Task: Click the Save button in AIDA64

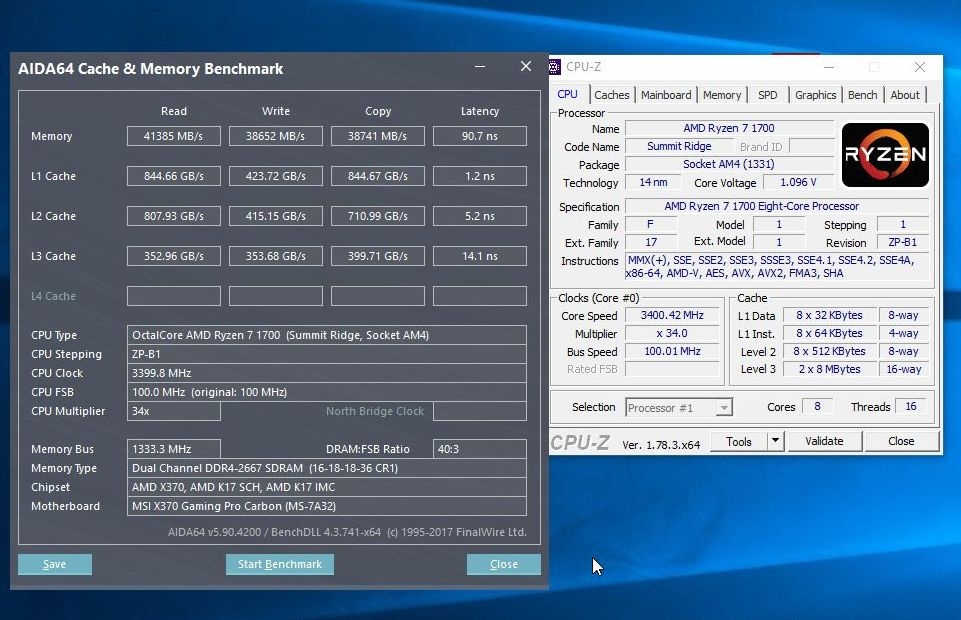Action: (55, 564)
